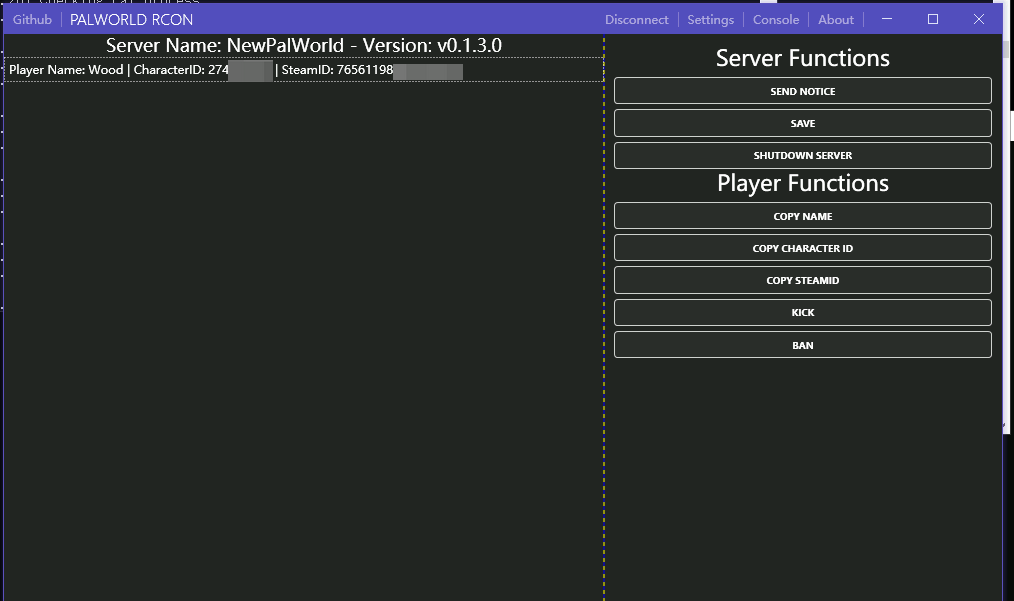
Task: Switch to the Console view
Action: 775,19
